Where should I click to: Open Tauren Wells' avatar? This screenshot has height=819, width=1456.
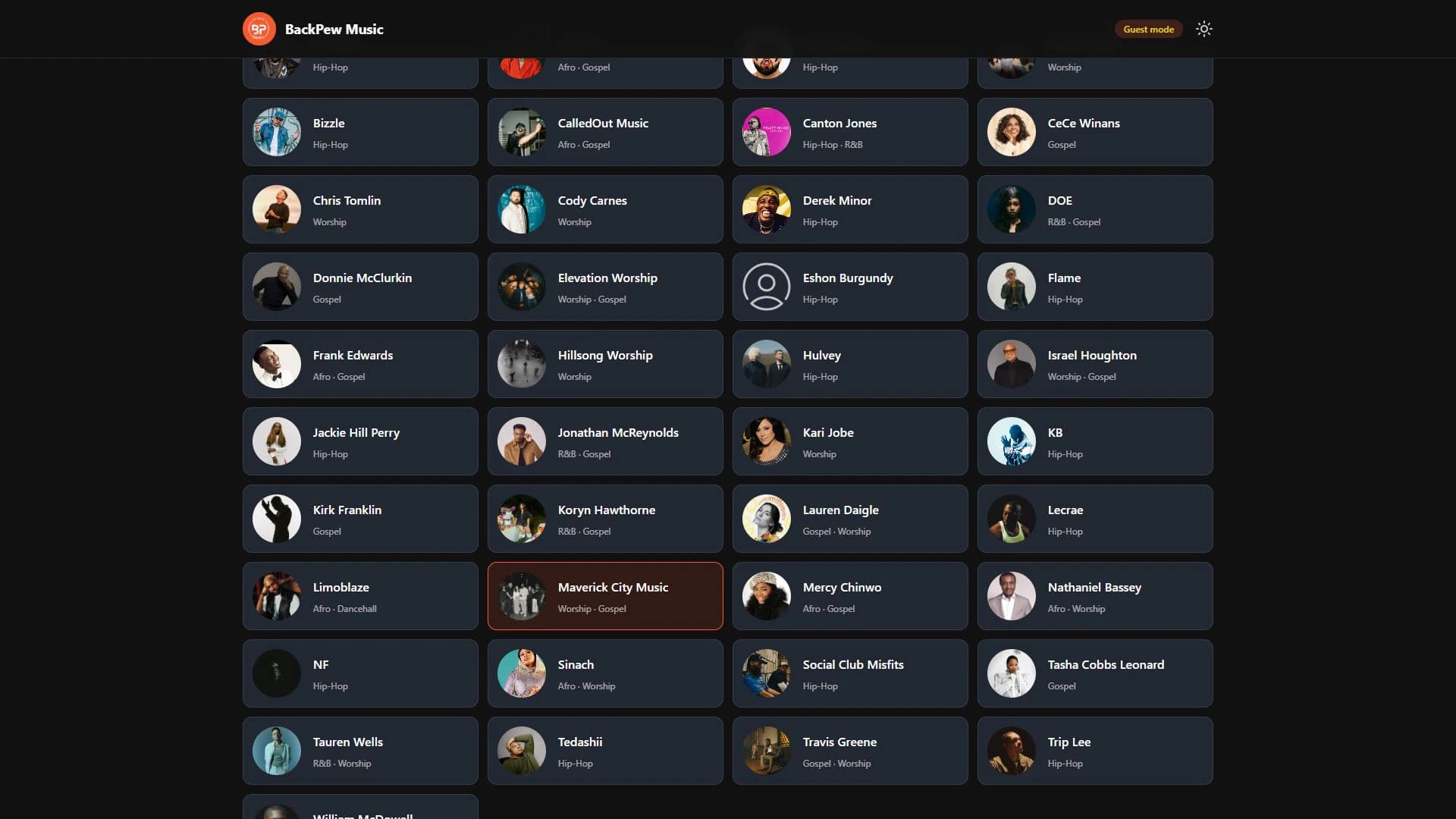[x=277, y=751]
